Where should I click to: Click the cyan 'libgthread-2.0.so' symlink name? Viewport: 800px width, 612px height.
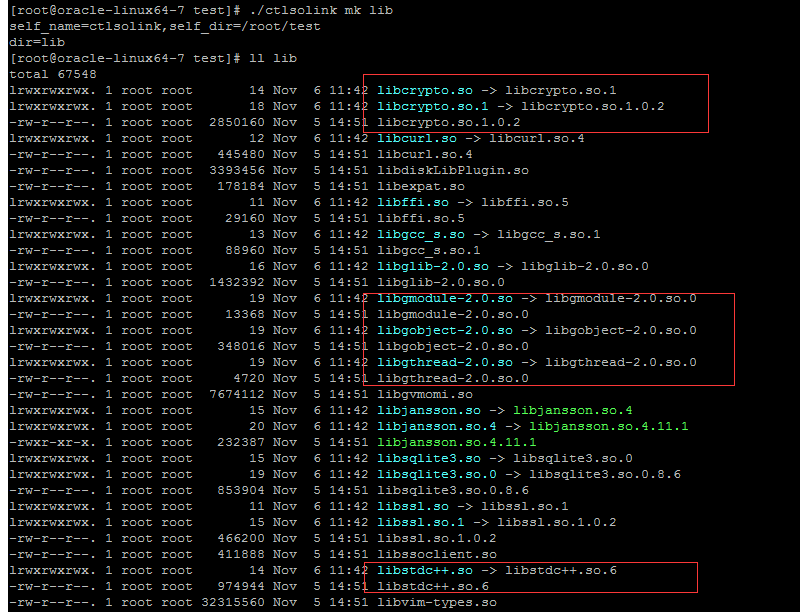tap(445, 363)
